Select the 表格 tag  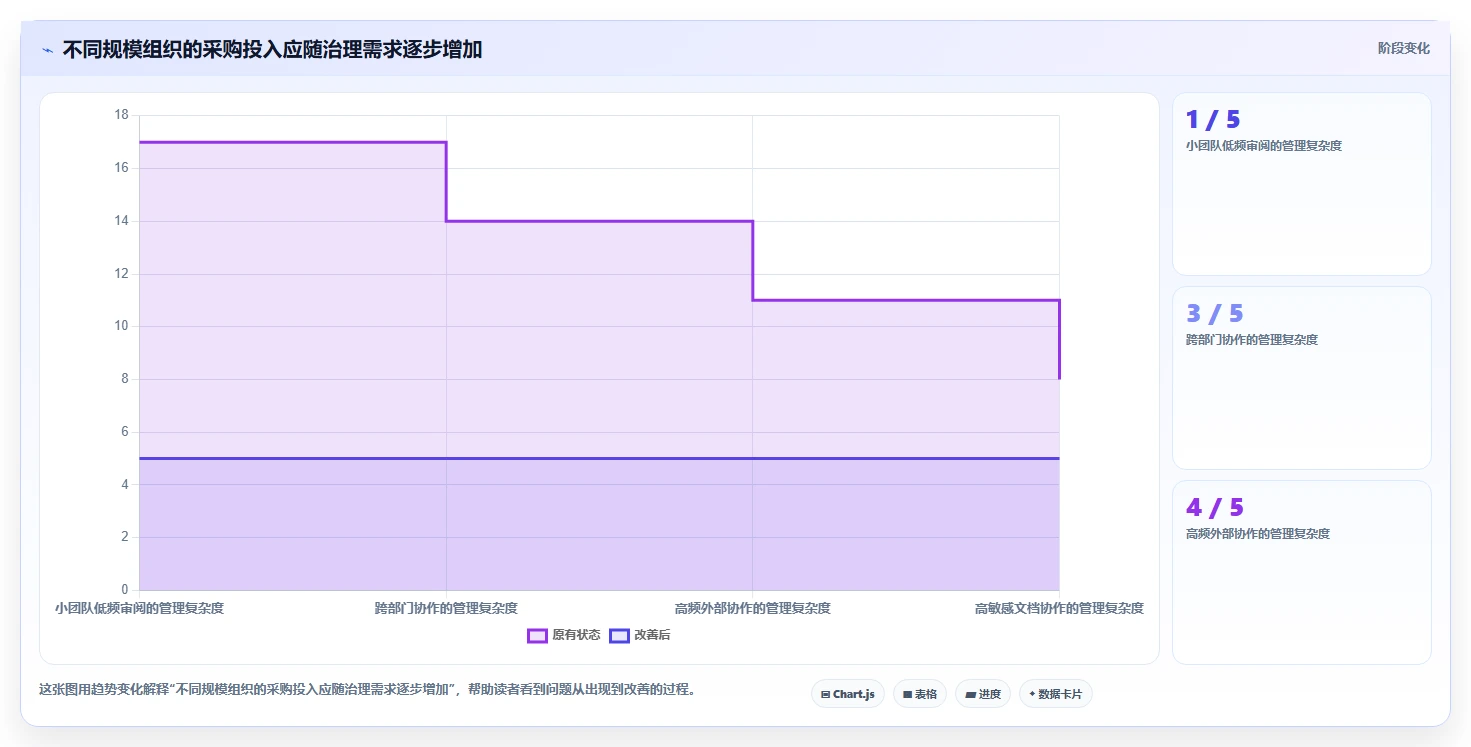[x=920, y=694]
